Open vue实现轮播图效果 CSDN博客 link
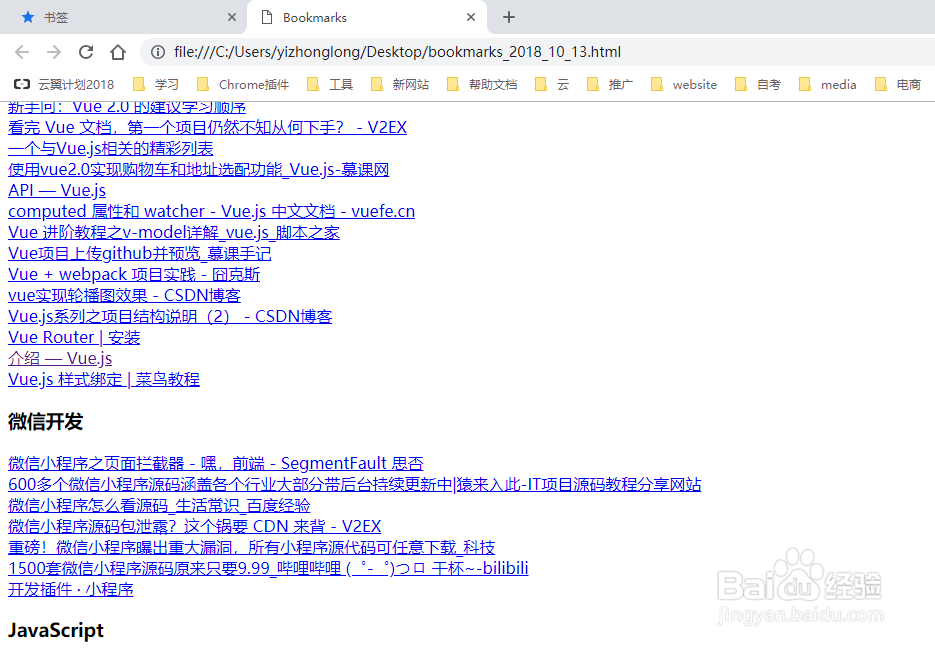Image resolution: width=935 pixels, height=648 pixels. click(x=125, y=295)
